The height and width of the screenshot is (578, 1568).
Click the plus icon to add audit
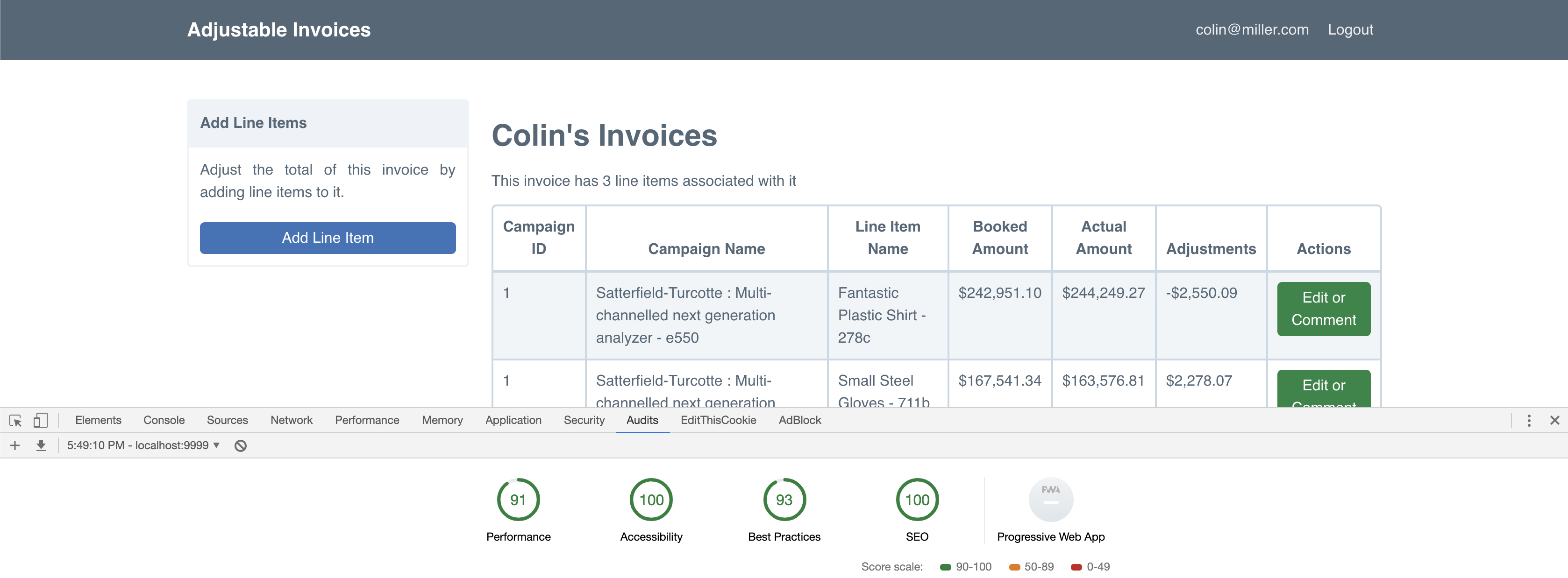15,445
